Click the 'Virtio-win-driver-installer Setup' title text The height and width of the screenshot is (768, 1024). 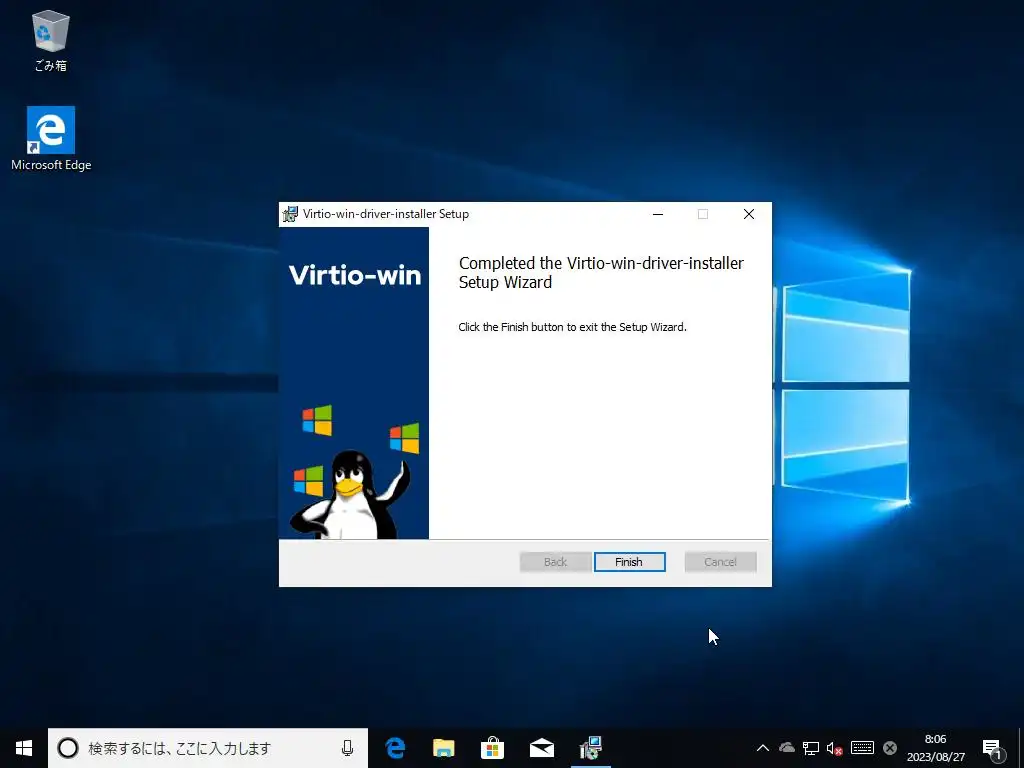(386, 214)
